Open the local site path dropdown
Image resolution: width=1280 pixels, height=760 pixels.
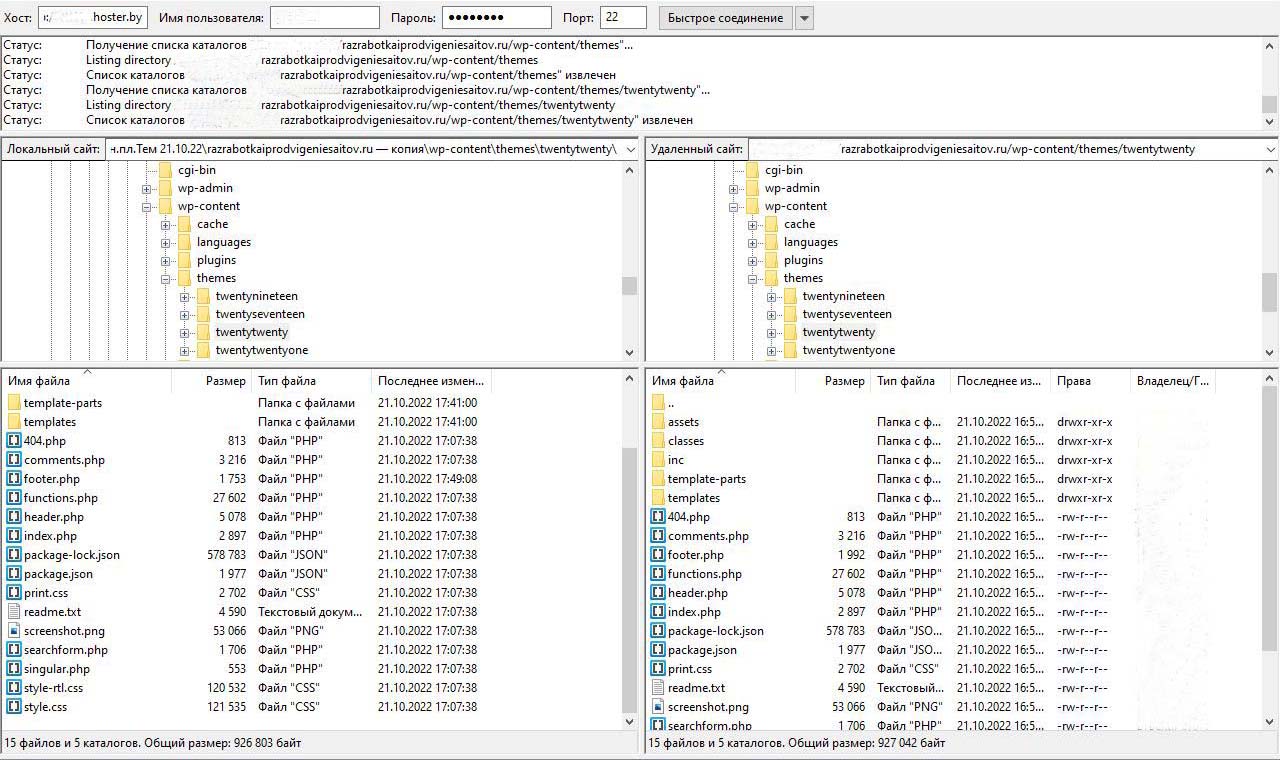pos(630,150)
